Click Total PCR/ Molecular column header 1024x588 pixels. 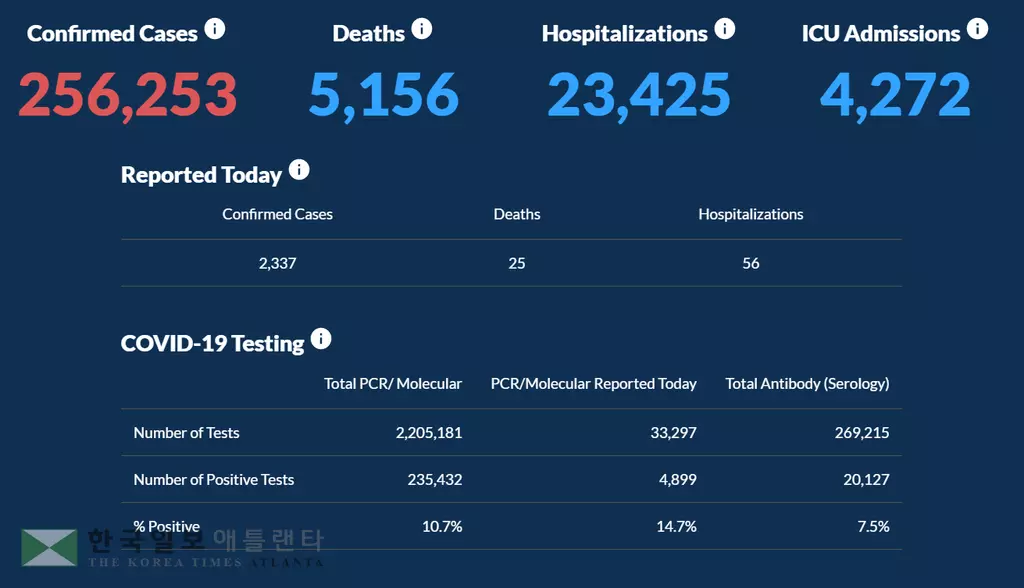[x=393, y=383]
